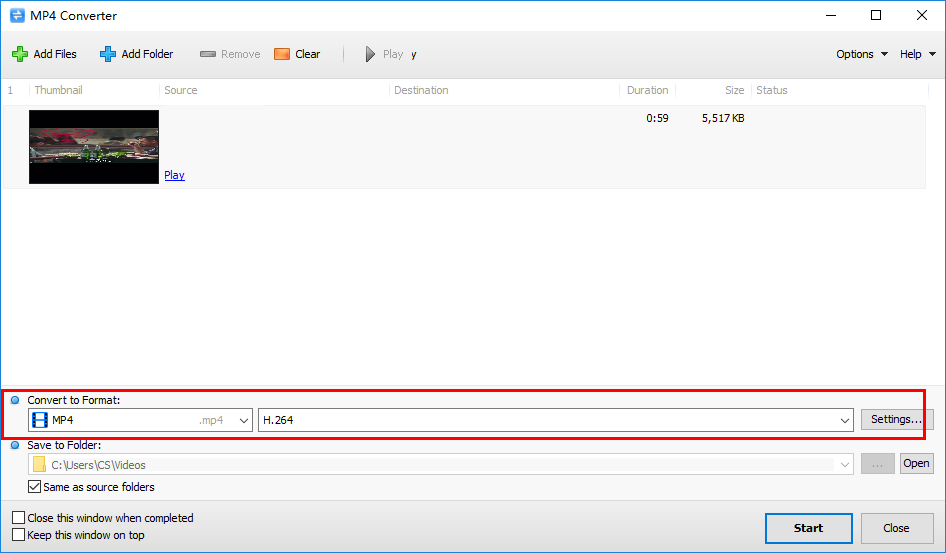
Task: Click the blue plus Add Folder icon
Action: pyautogui.click(x=108, y=54)
